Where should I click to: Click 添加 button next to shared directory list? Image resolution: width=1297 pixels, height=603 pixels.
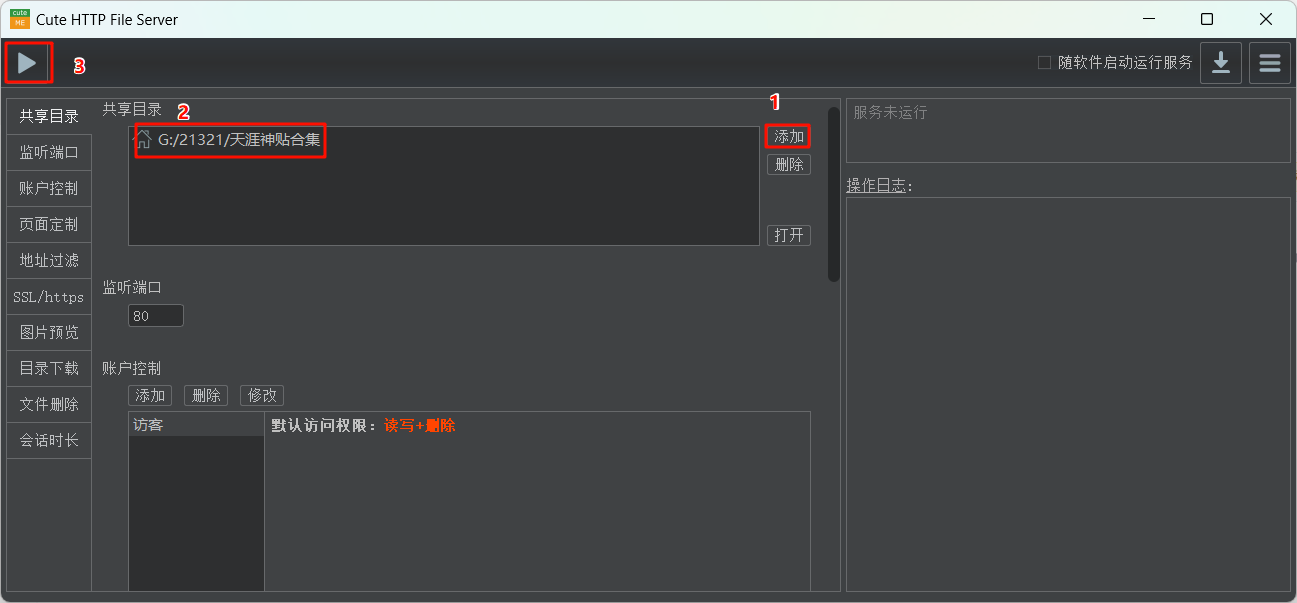(789, 136)
